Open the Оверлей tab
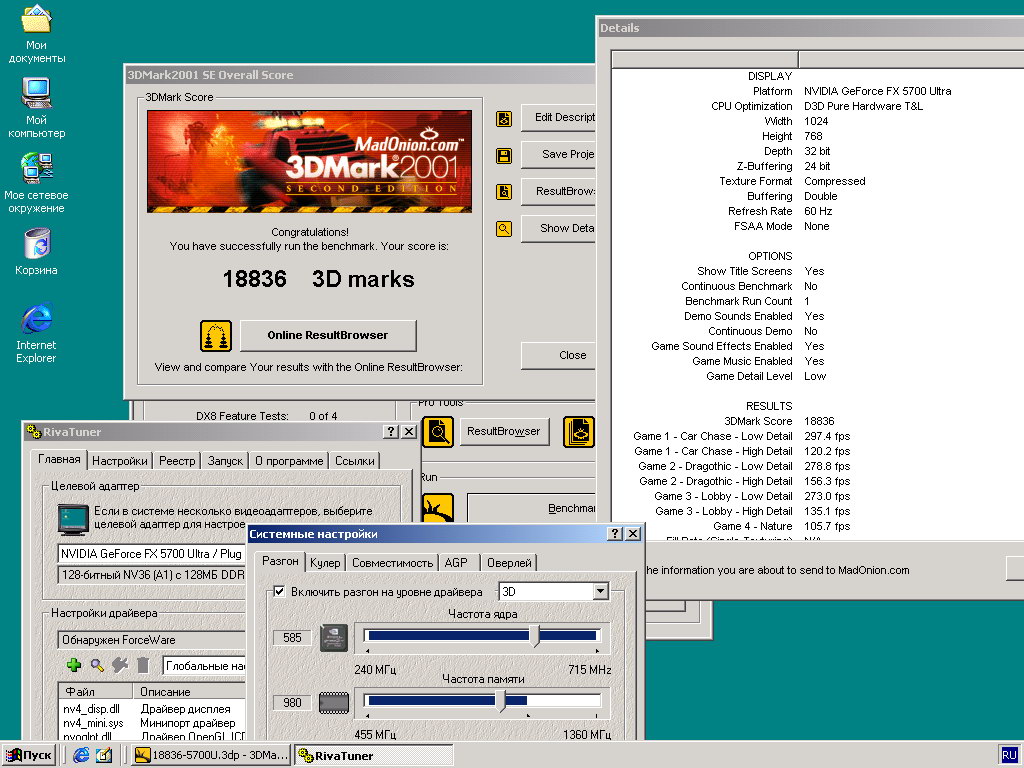The image size is (1024, 768). point(509,562)
